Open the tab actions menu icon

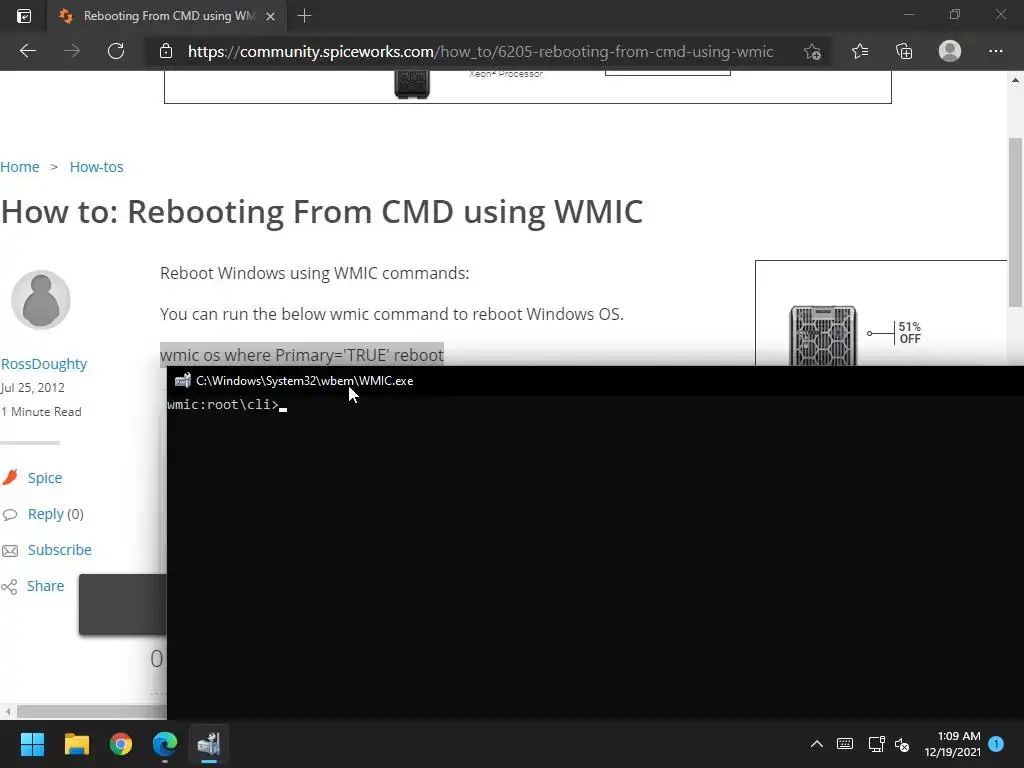click(24, 16)
